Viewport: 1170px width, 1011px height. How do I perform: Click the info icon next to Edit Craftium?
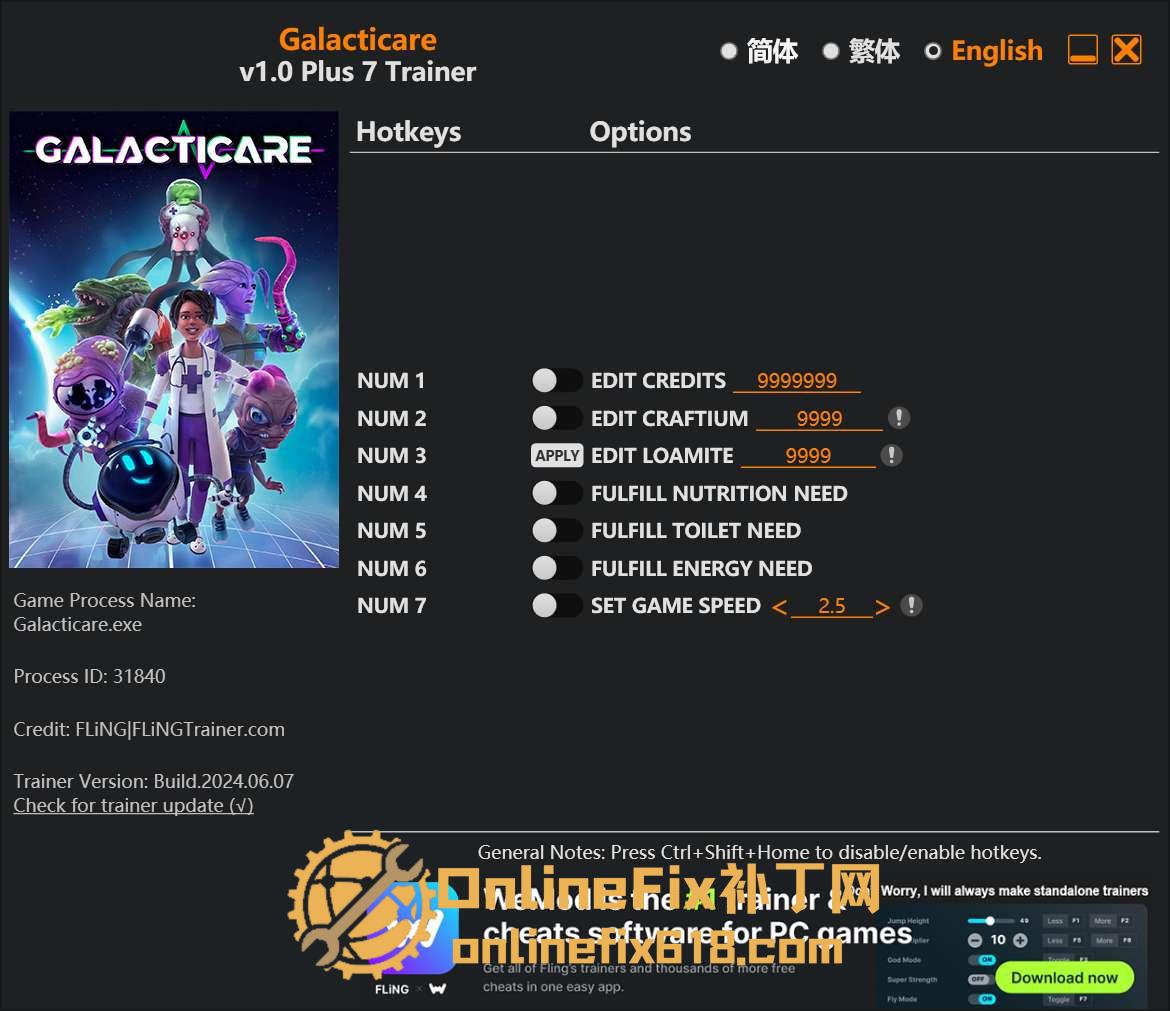(899, 418)
